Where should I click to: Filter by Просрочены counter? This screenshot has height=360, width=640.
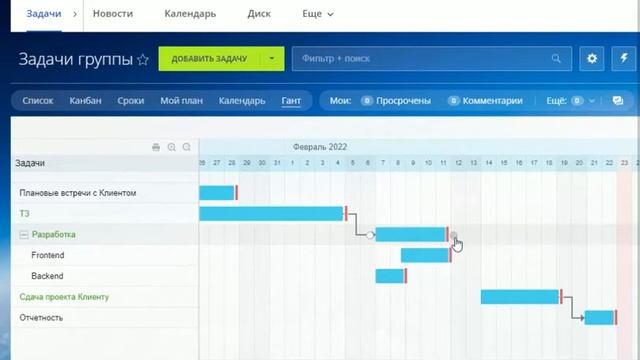(396, 101)
